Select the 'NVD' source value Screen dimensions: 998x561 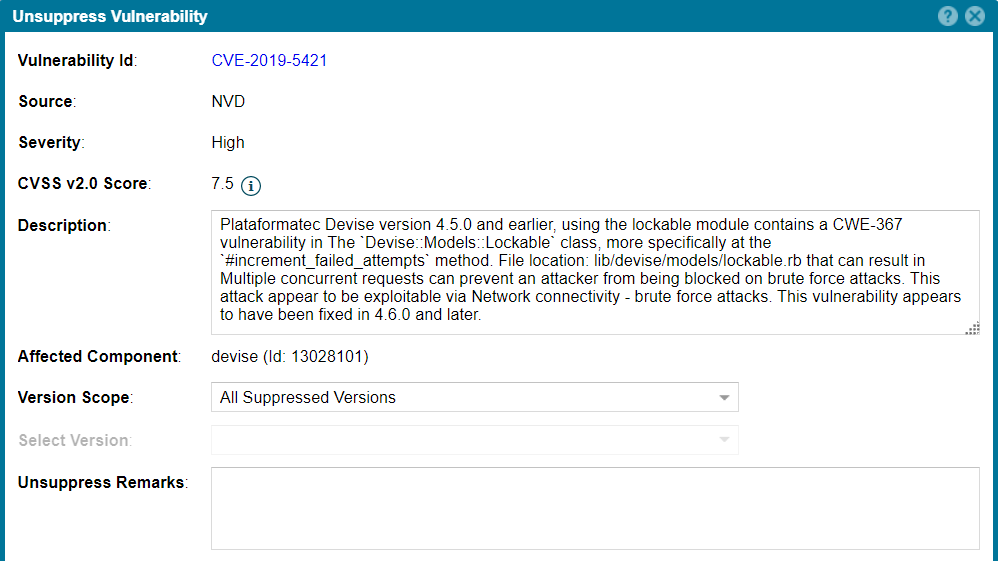click(x=228, y=102)
